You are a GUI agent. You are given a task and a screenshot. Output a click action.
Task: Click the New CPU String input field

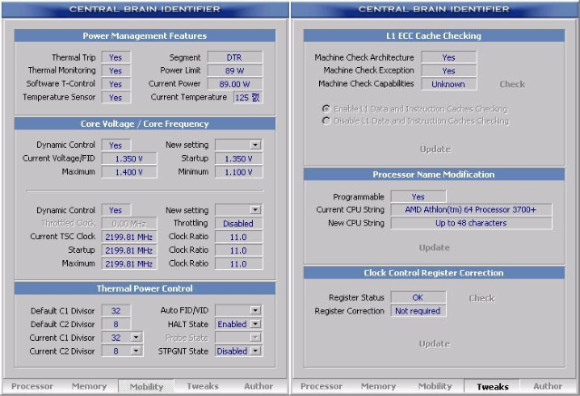(x=471, y=223)
